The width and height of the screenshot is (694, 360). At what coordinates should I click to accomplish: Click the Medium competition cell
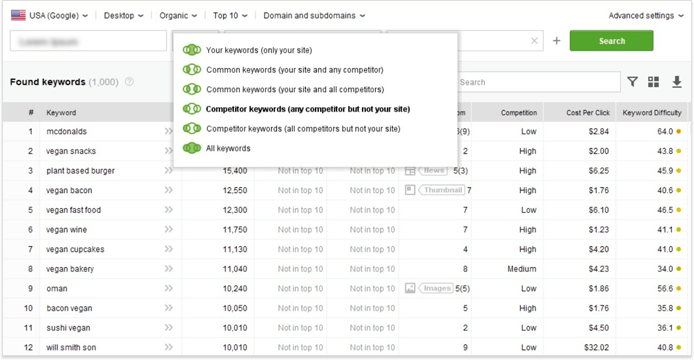[522, 269]
